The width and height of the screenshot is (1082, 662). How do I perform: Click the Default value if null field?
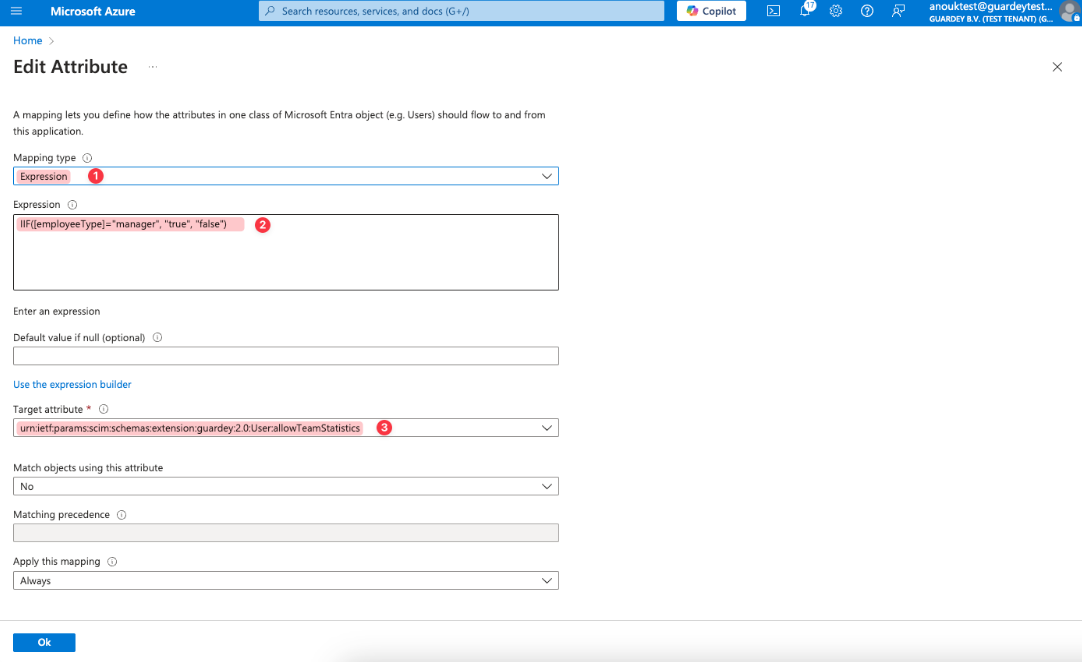tap(285, 356)
